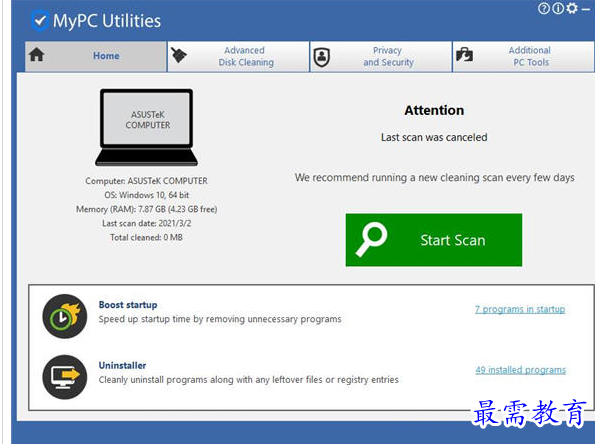Open Advanced Disk Cleaning tab
Viewport: 595px width, 444px height.
238,56
